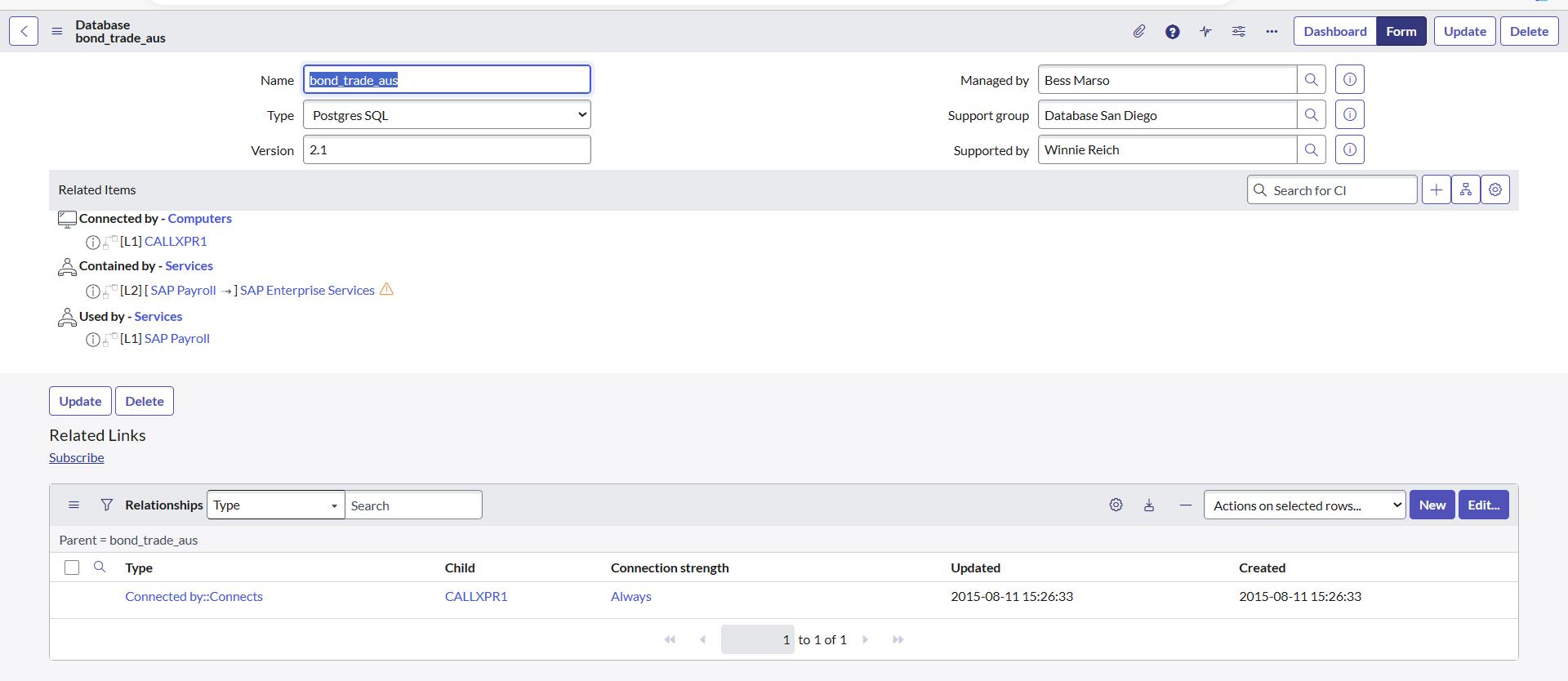Tick the select-all checkbox in Relationships table
The height and width of the screenshot is (681, 1568).
click(72, 567)
